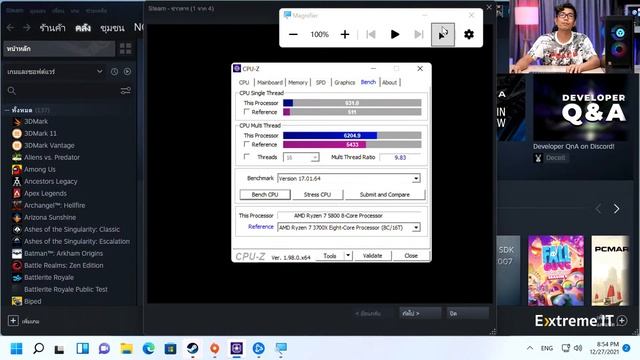Click Multi Thread Reference score bar
The height and width of the screenshot is (360, 640).
352,144
